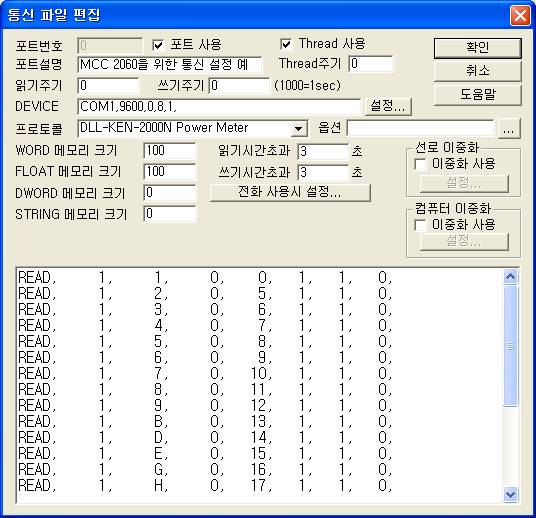Click the 취소 cancel button

tap(478, 71)
